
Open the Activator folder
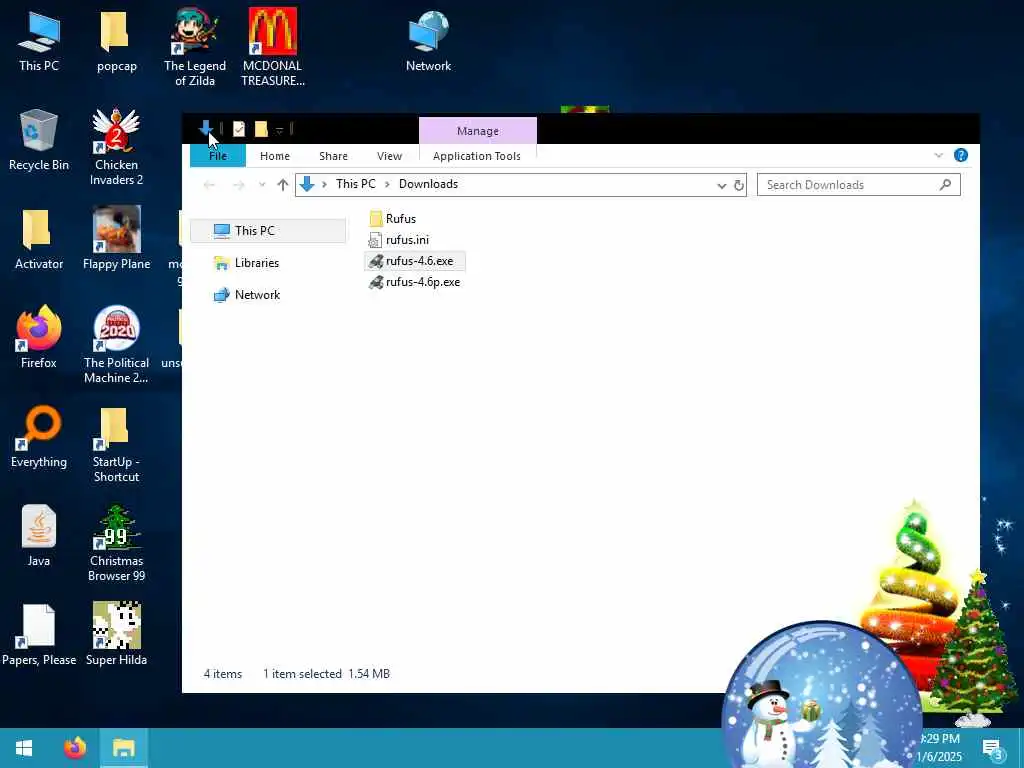point(39,239)
